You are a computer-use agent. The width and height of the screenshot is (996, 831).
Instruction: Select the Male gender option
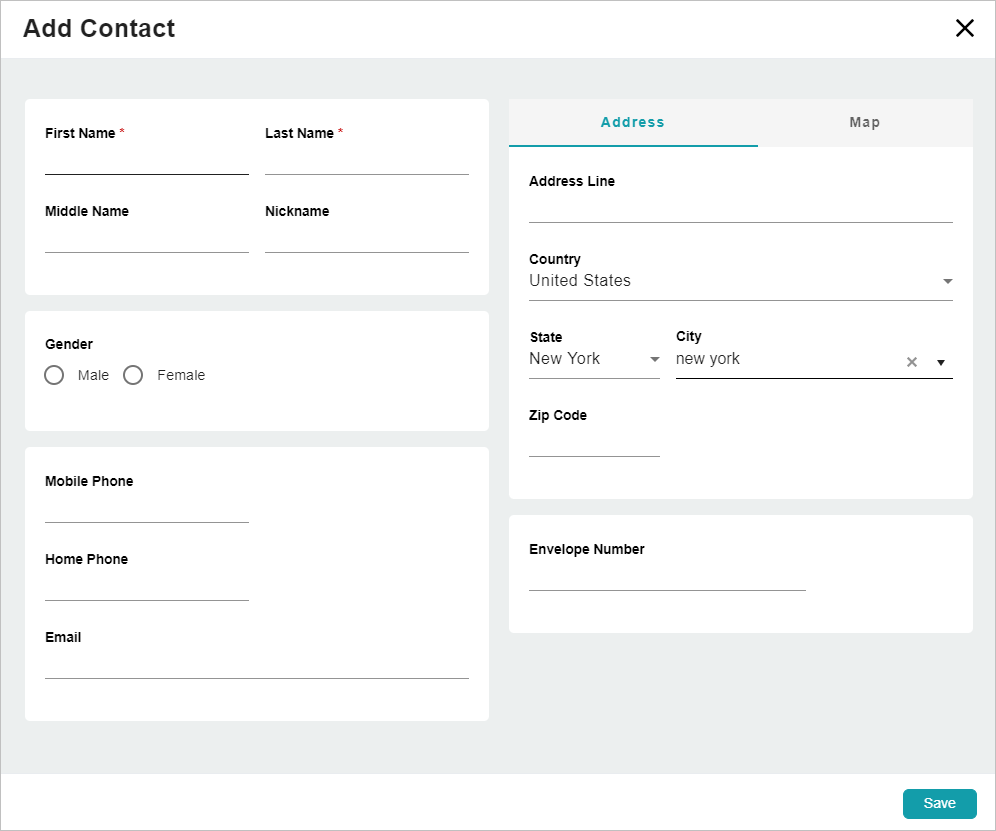54,375
